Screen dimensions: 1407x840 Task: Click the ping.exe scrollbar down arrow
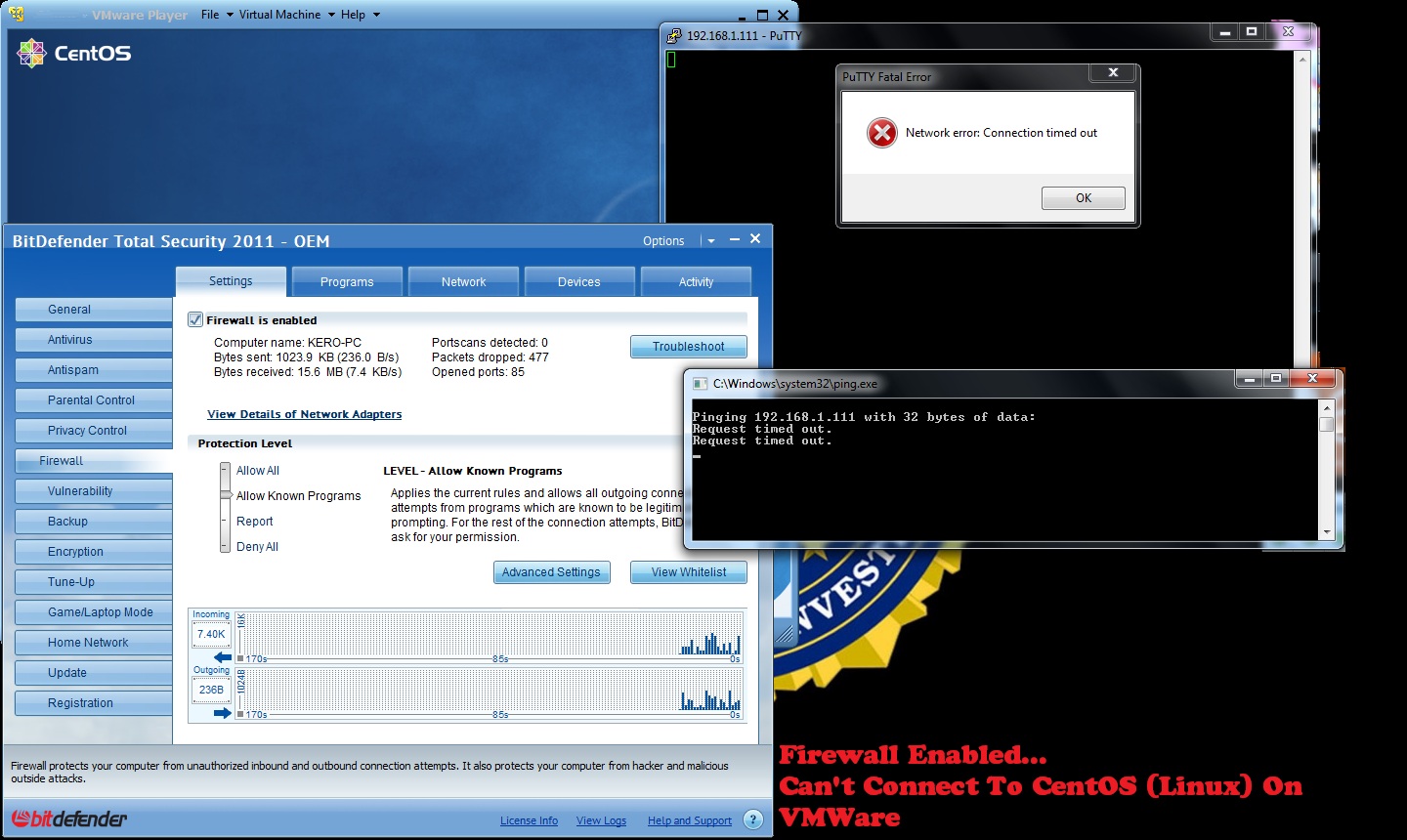click(1326, 532)
